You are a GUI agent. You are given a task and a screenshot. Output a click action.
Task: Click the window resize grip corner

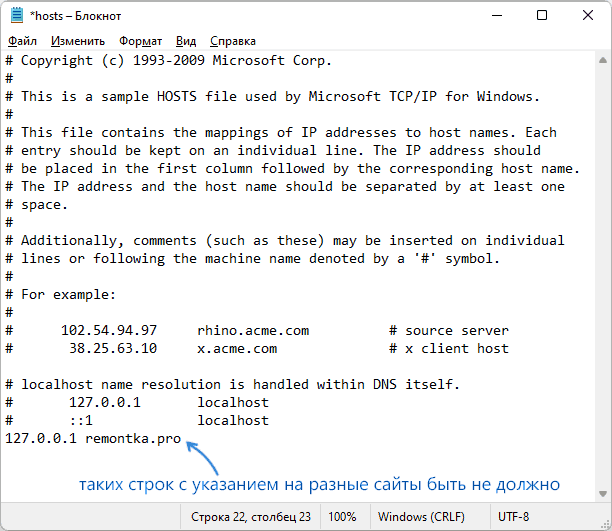pyautogui.click(x=606, y=525)
